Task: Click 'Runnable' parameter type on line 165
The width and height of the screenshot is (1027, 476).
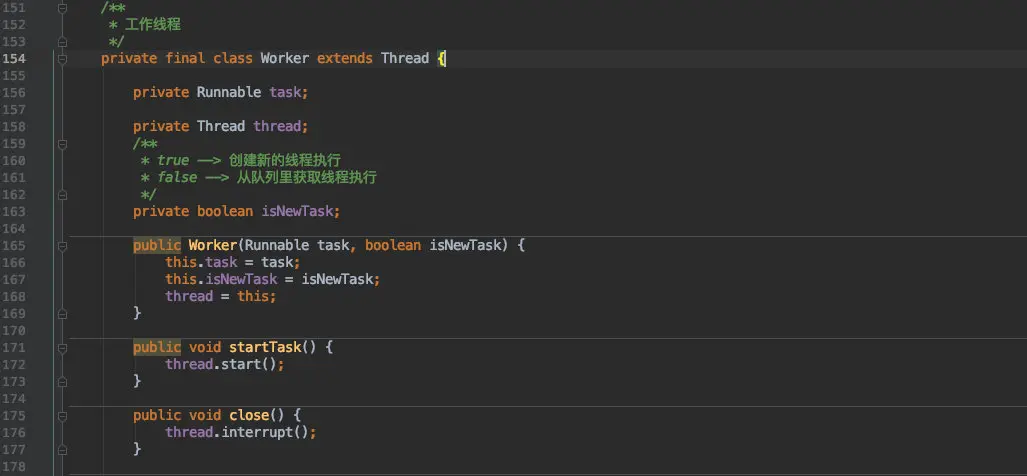Action: [x=277, y=246]
